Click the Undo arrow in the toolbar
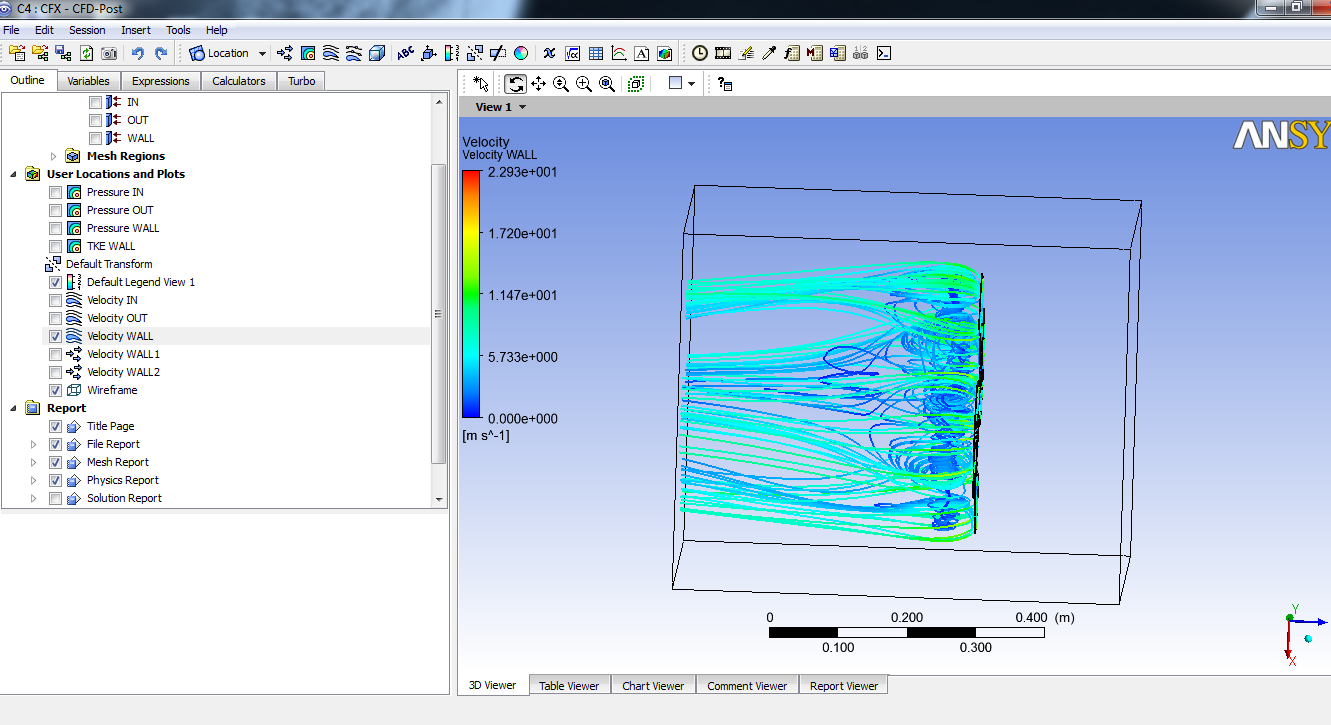 [x=138, y=53]
